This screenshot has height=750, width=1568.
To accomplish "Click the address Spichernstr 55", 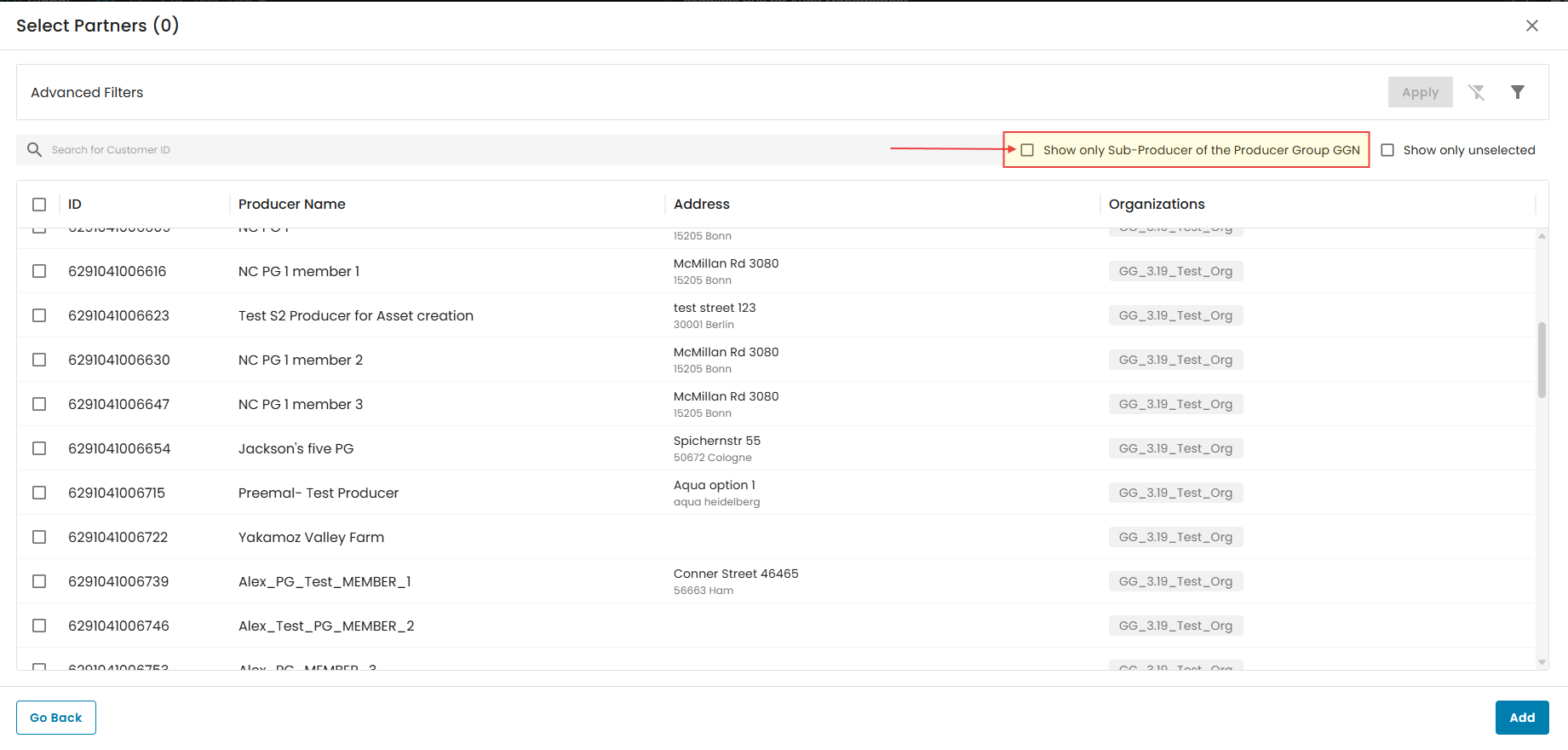I will 717,441.
